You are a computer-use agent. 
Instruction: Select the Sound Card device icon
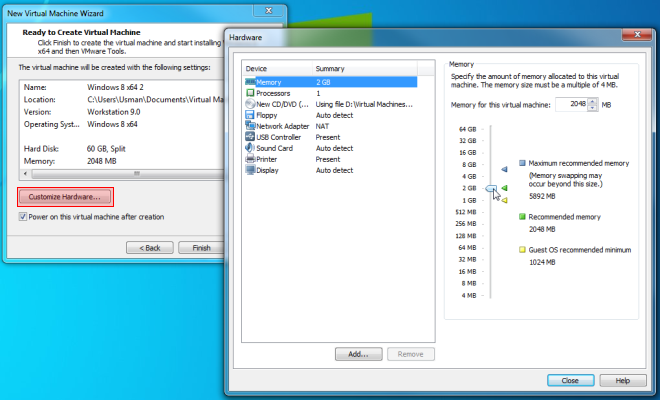[250, 148]
